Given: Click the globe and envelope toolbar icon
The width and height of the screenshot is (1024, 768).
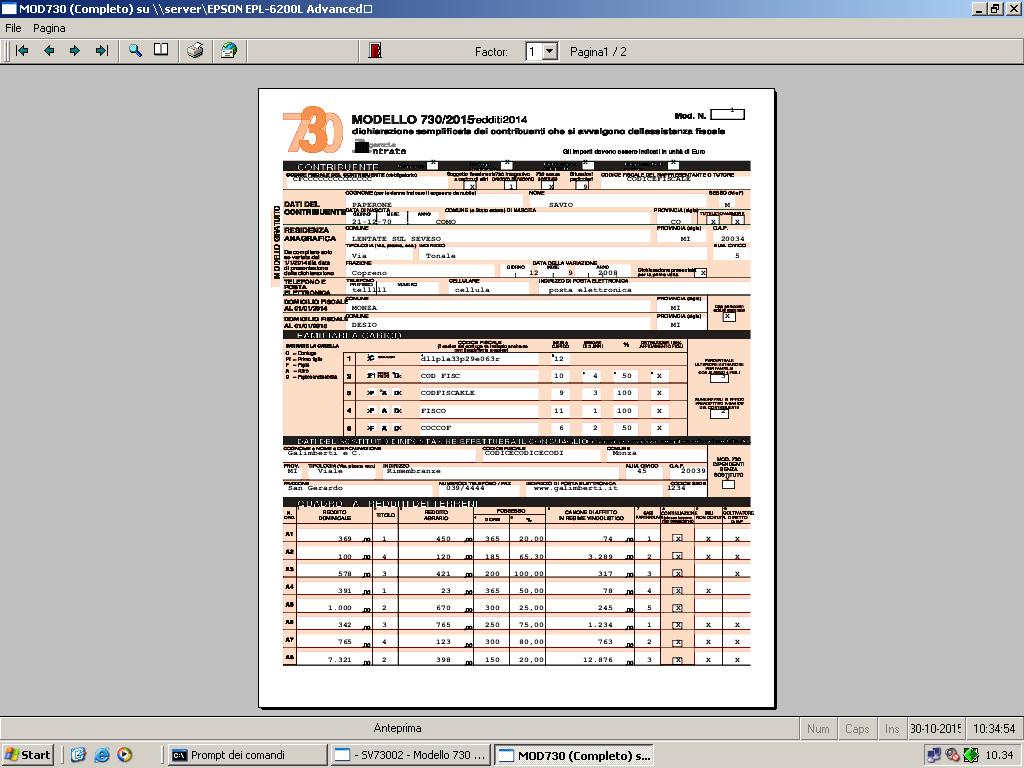Looking at the screenshot, I should click(229, 51).
